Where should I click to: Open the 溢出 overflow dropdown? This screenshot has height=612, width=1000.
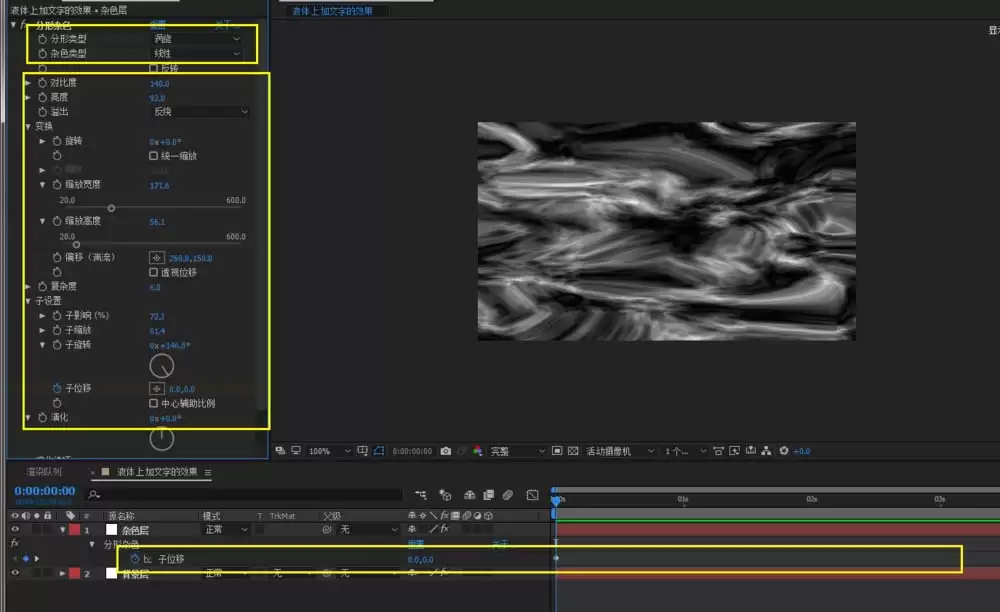(200, 112)
